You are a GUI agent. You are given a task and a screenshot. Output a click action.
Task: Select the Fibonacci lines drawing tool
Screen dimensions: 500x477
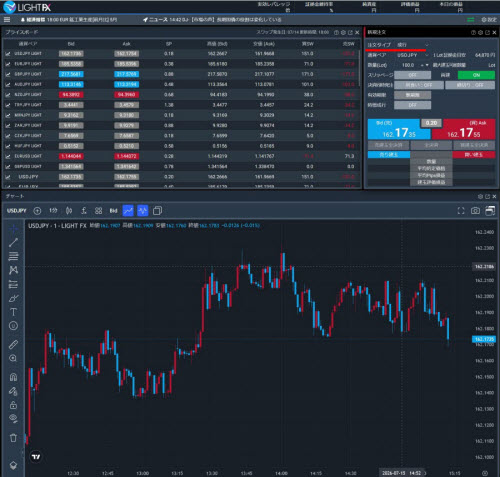(13, 256)
